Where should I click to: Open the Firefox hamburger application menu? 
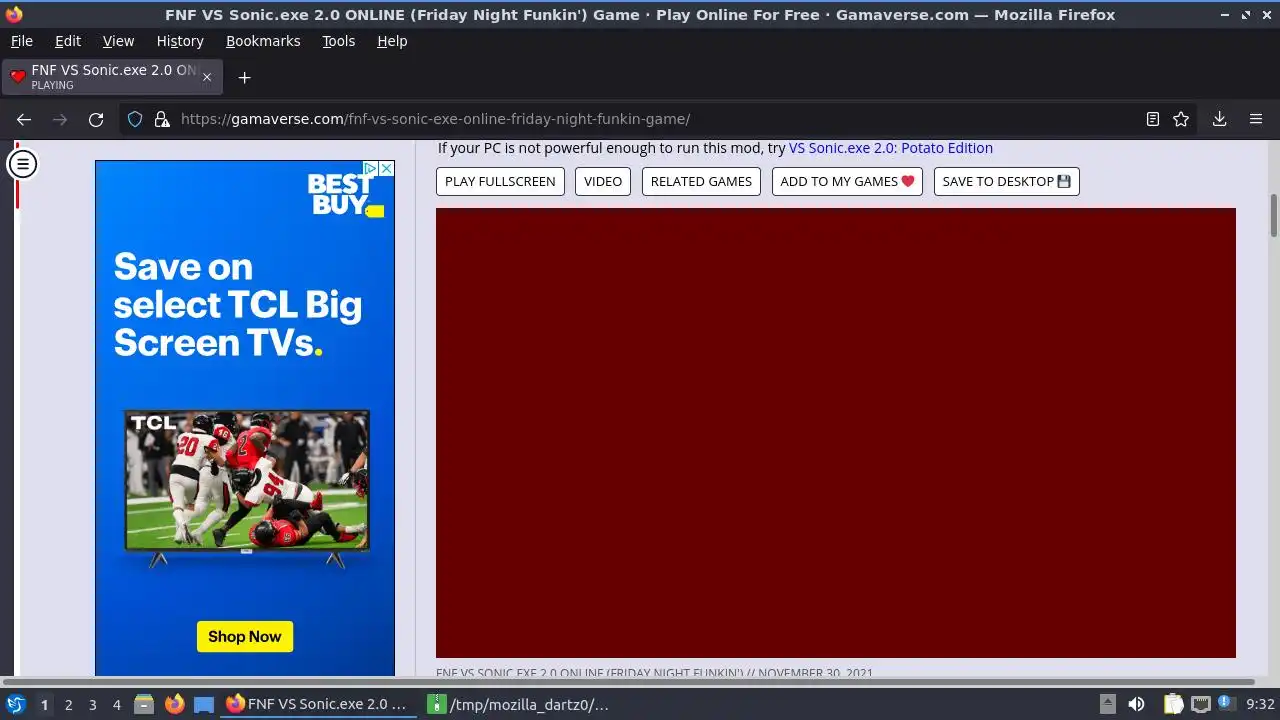[x=1256, y=119]
